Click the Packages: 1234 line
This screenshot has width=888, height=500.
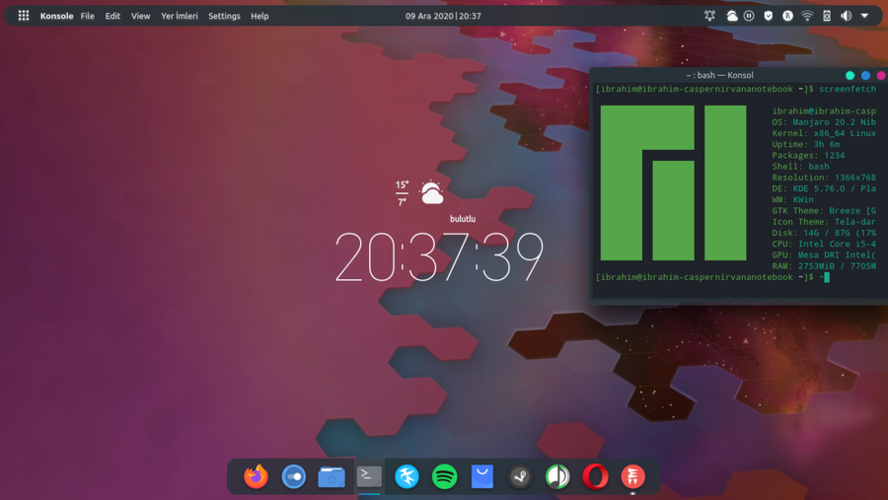[808, 155]
